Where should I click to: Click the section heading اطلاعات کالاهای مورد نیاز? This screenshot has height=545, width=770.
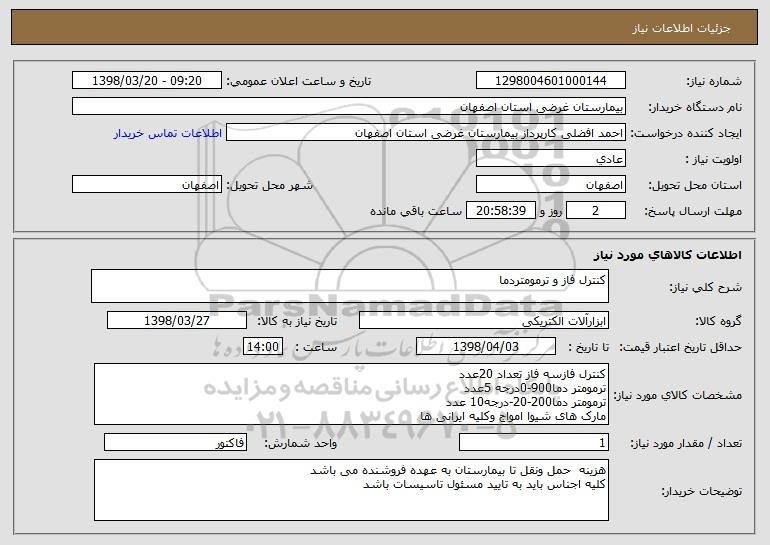point(667,255)
